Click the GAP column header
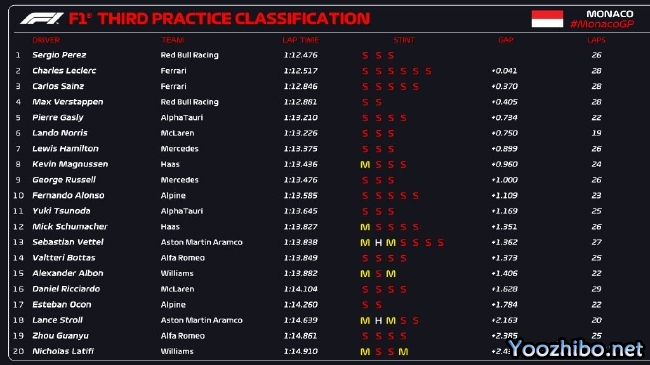 tap(506, 40)
